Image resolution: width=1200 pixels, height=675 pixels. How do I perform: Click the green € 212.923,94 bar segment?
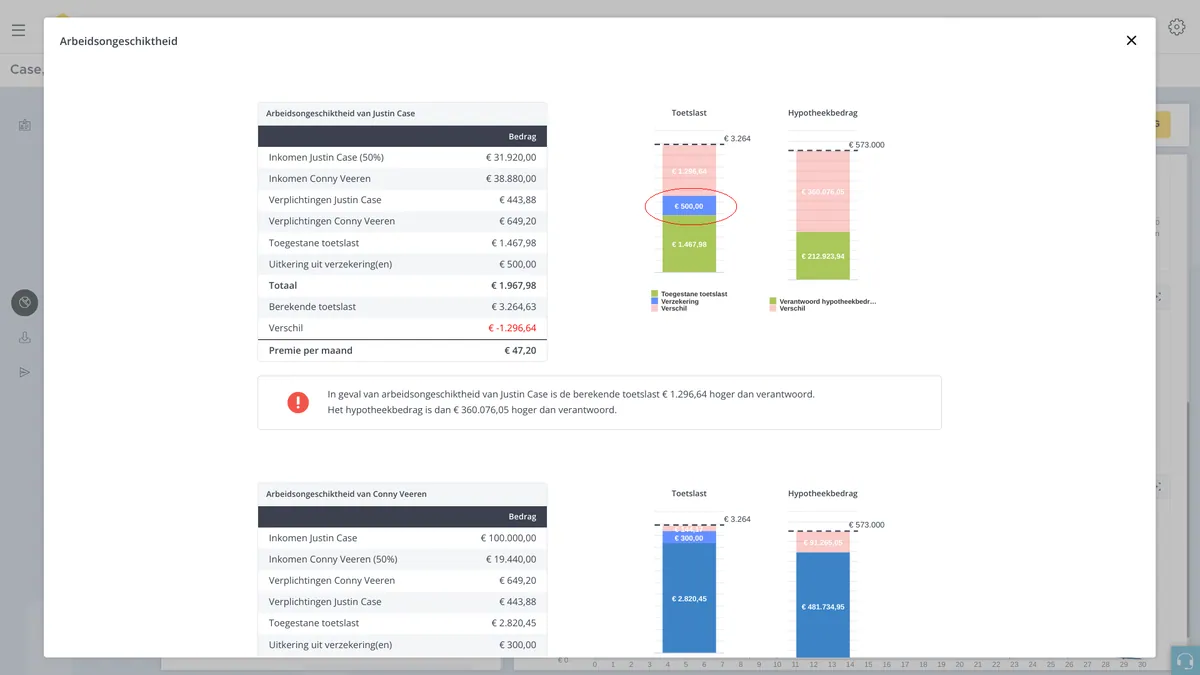[x=823, y=255]
